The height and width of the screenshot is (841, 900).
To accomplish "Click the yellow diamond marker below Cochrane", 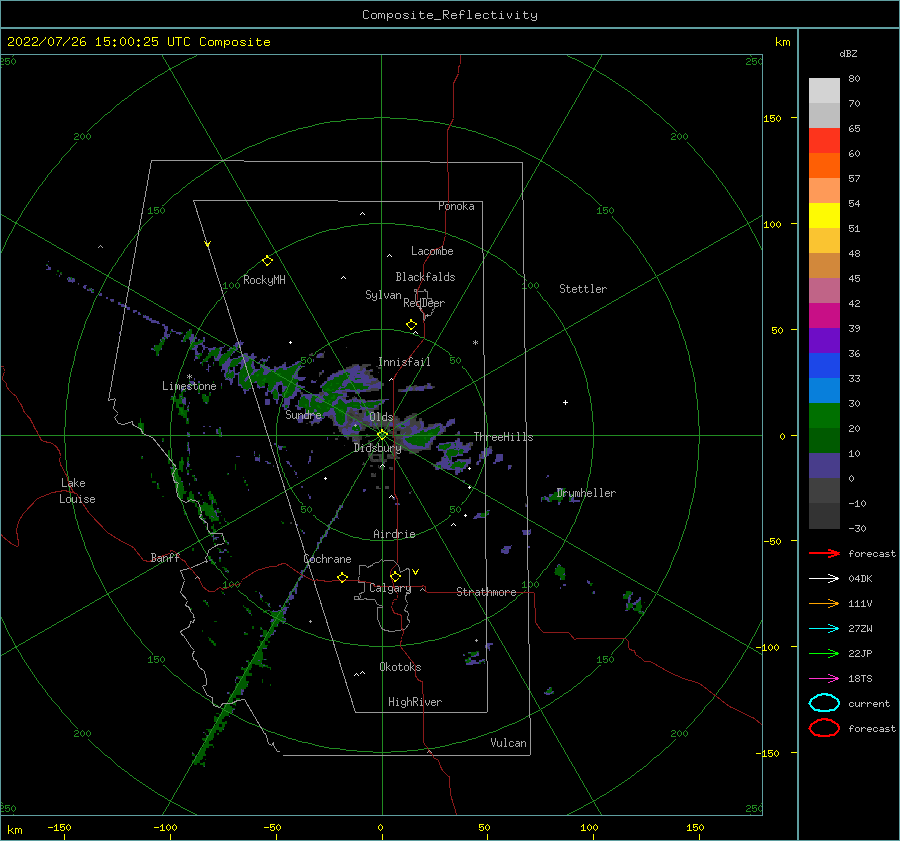I will click(343, 577).
